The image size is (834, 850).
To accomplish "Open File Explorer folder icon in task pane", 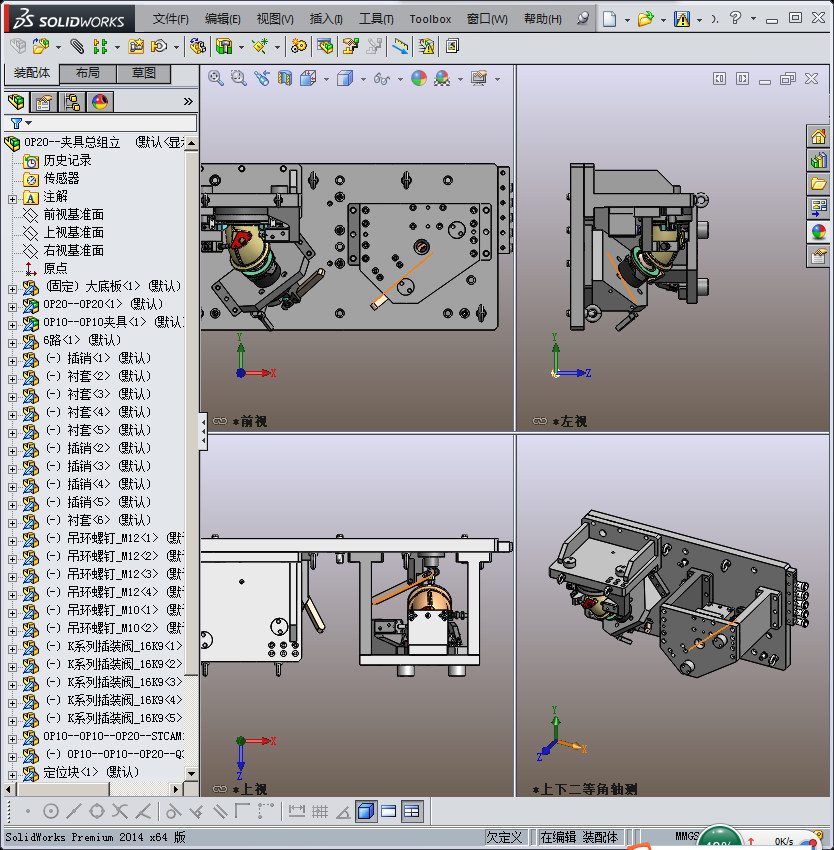I will (818, 184).
